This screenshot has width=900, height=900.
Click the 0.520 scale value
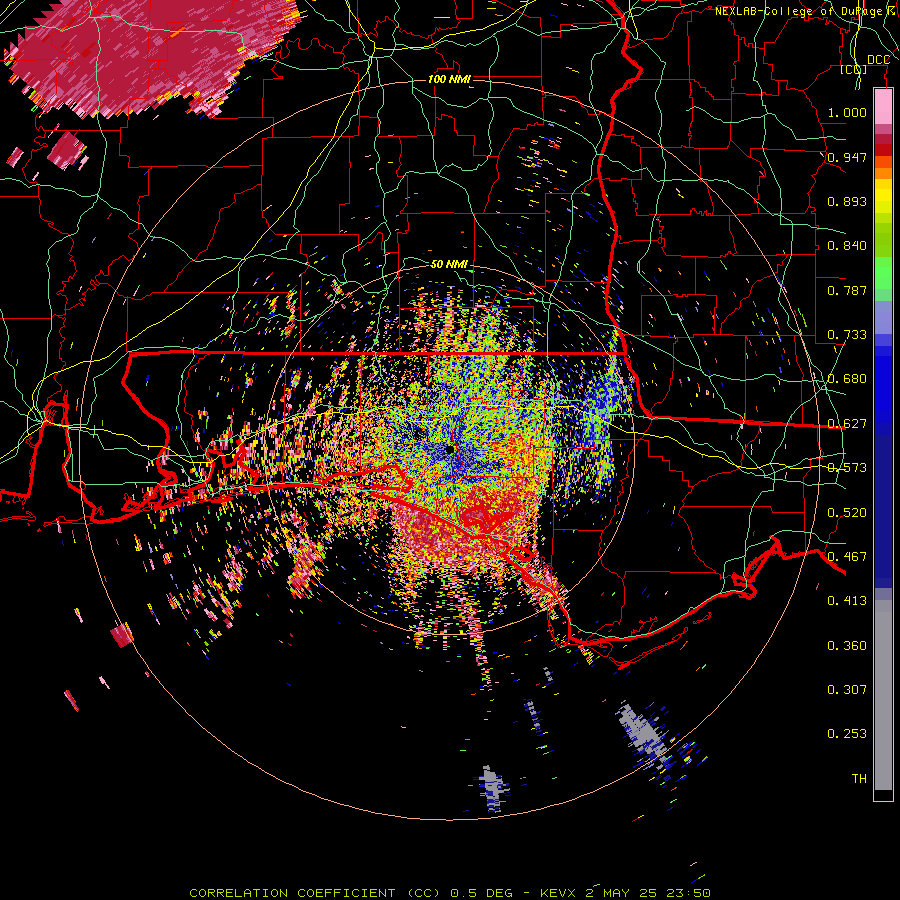tap(847, 513)
